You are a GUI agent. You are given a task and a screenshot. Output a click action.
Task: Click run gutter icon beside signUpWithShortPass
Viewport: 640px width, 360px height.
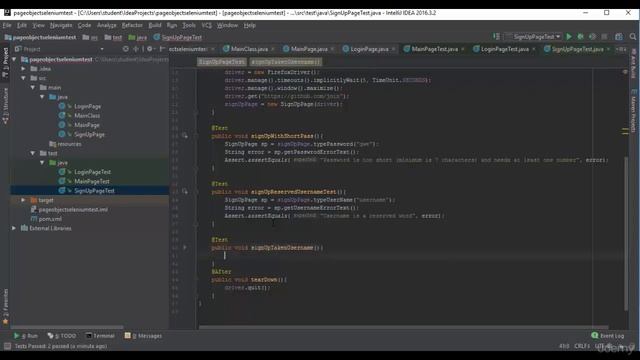coord(184,136)
